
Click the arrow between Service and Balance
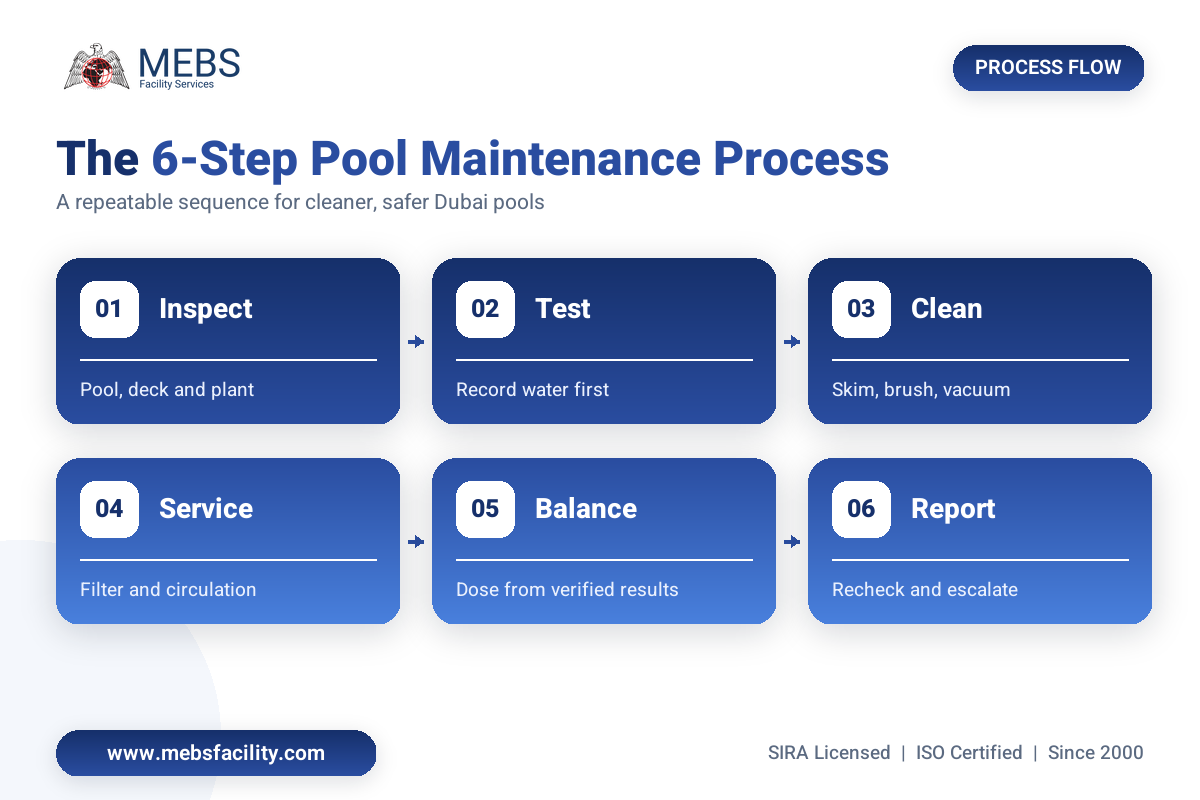[x=416, y=542]
